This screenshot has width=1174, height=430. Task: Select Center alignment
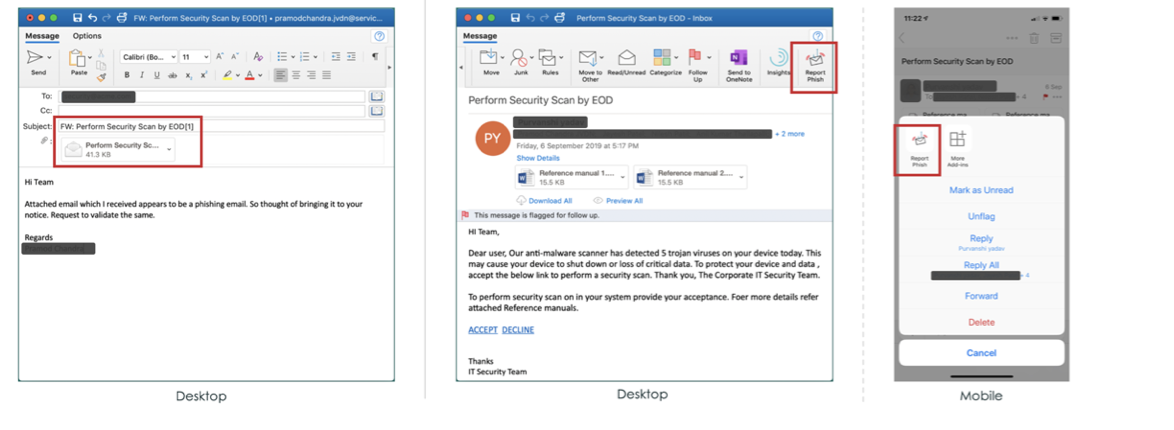(296, 76)
